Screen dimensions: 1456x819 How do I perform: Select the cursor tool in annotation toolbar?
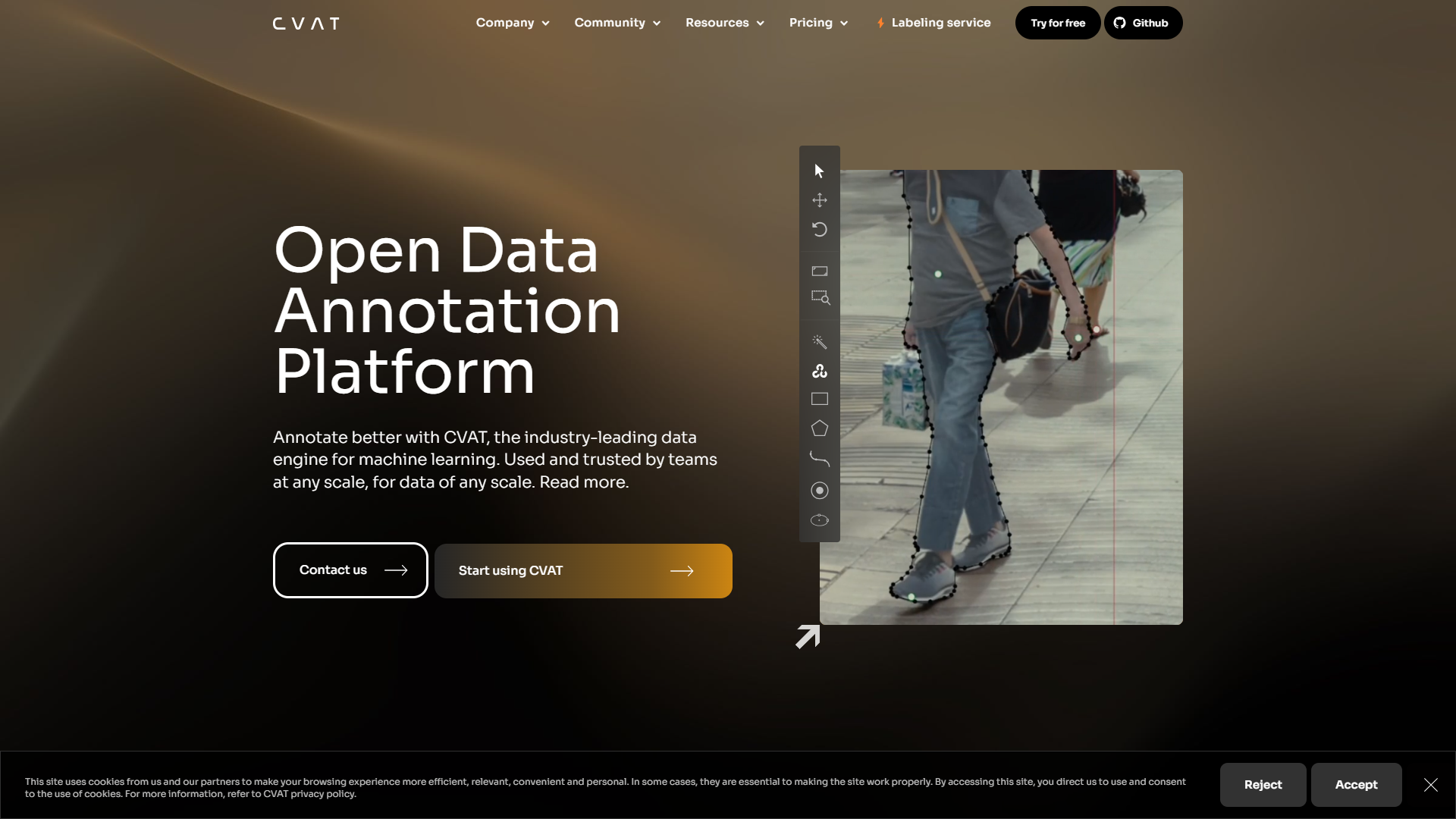click(819, 171)
